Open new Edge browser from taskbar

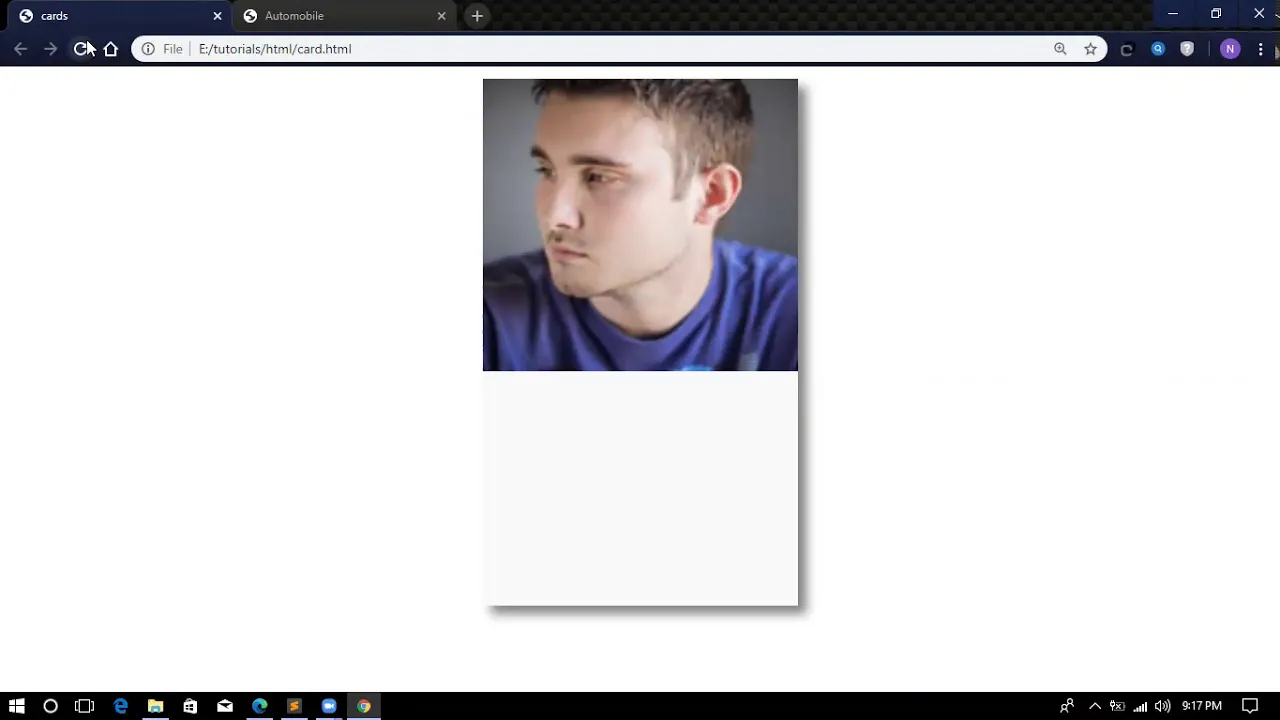pos(260,706)
